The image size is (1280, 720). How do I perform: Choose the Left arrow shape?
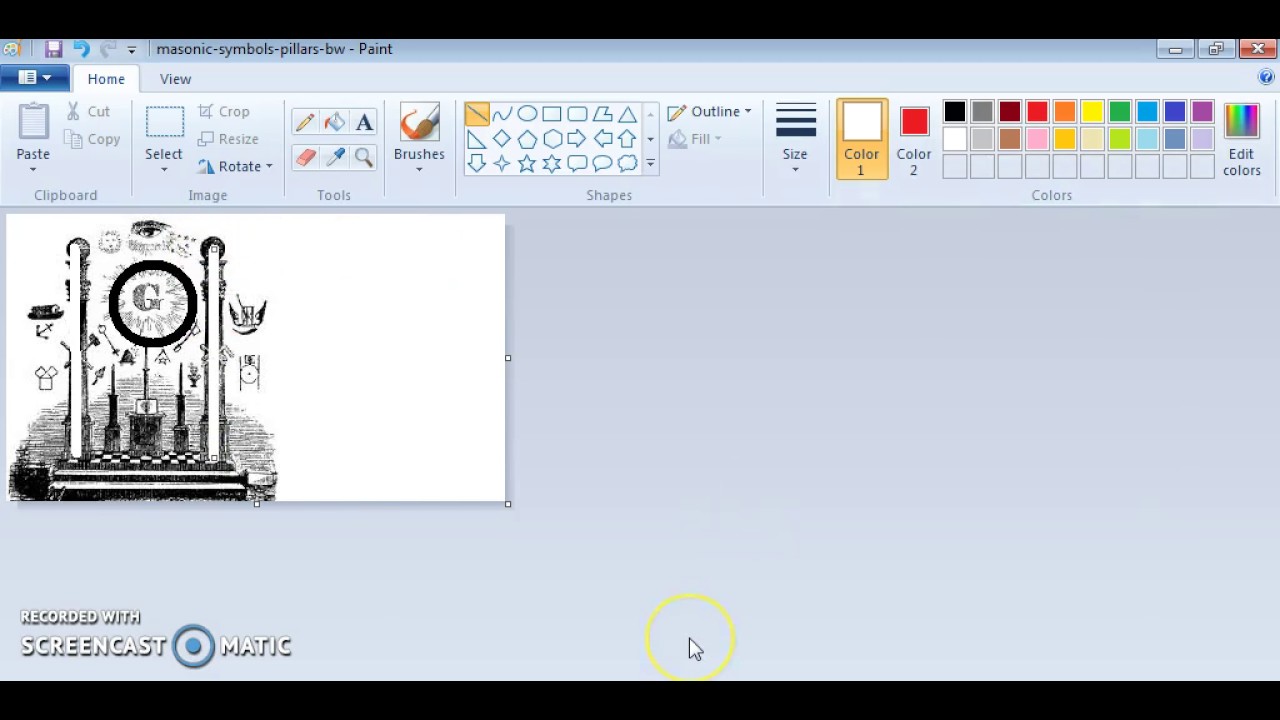602,139
